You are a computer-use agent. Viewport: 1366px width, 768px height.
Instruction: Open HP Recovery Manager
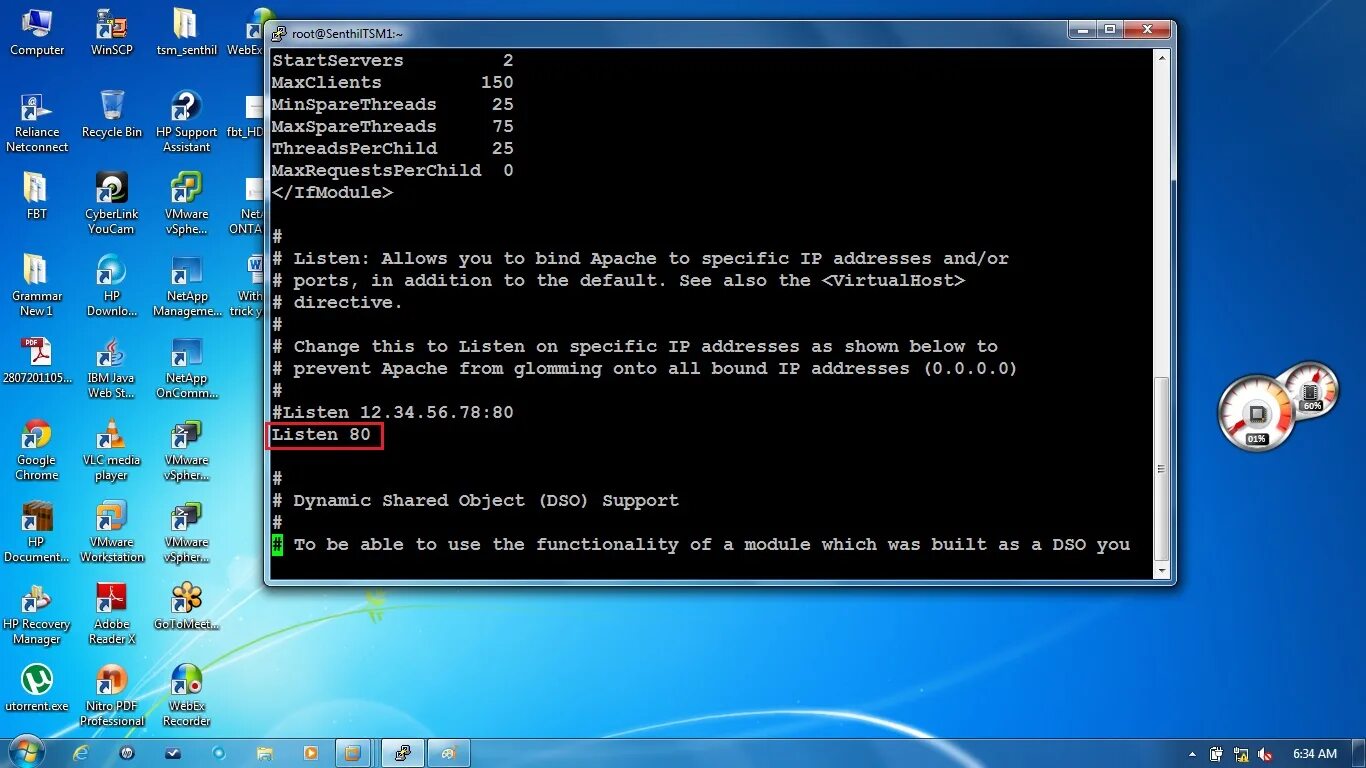click(37, 613)
